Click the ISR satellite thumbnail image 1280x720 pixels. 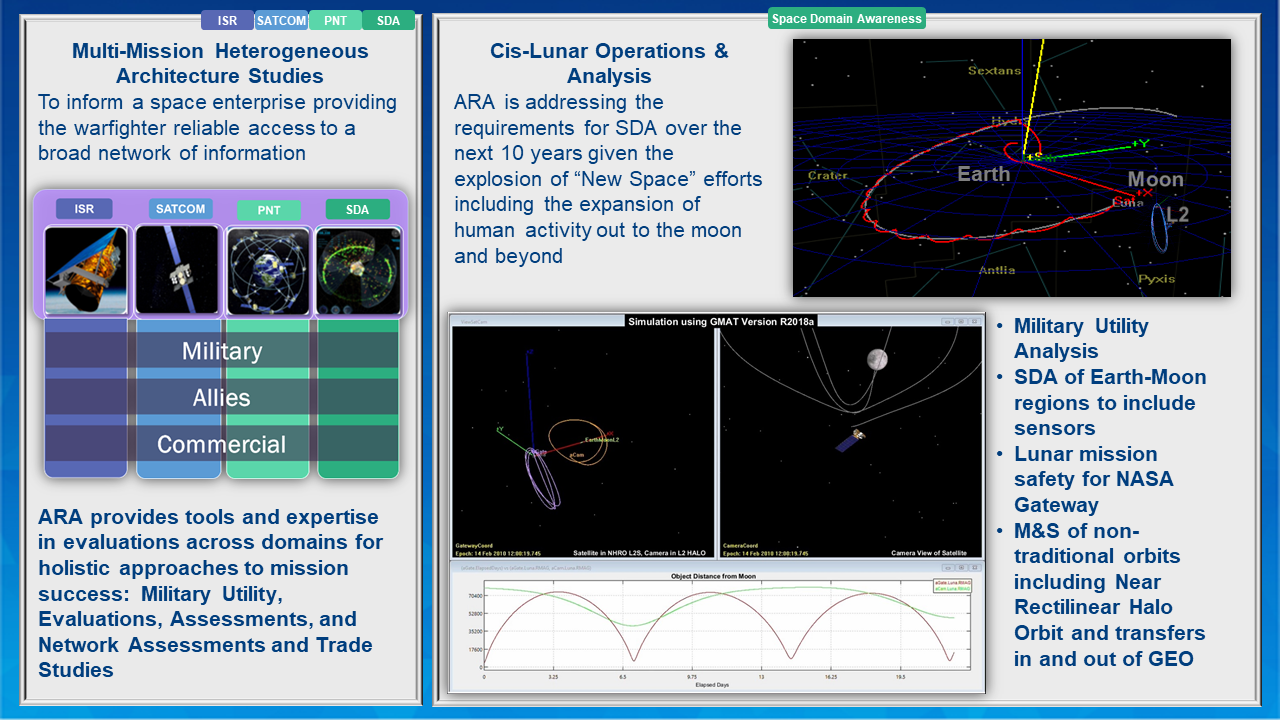point(85,270)
